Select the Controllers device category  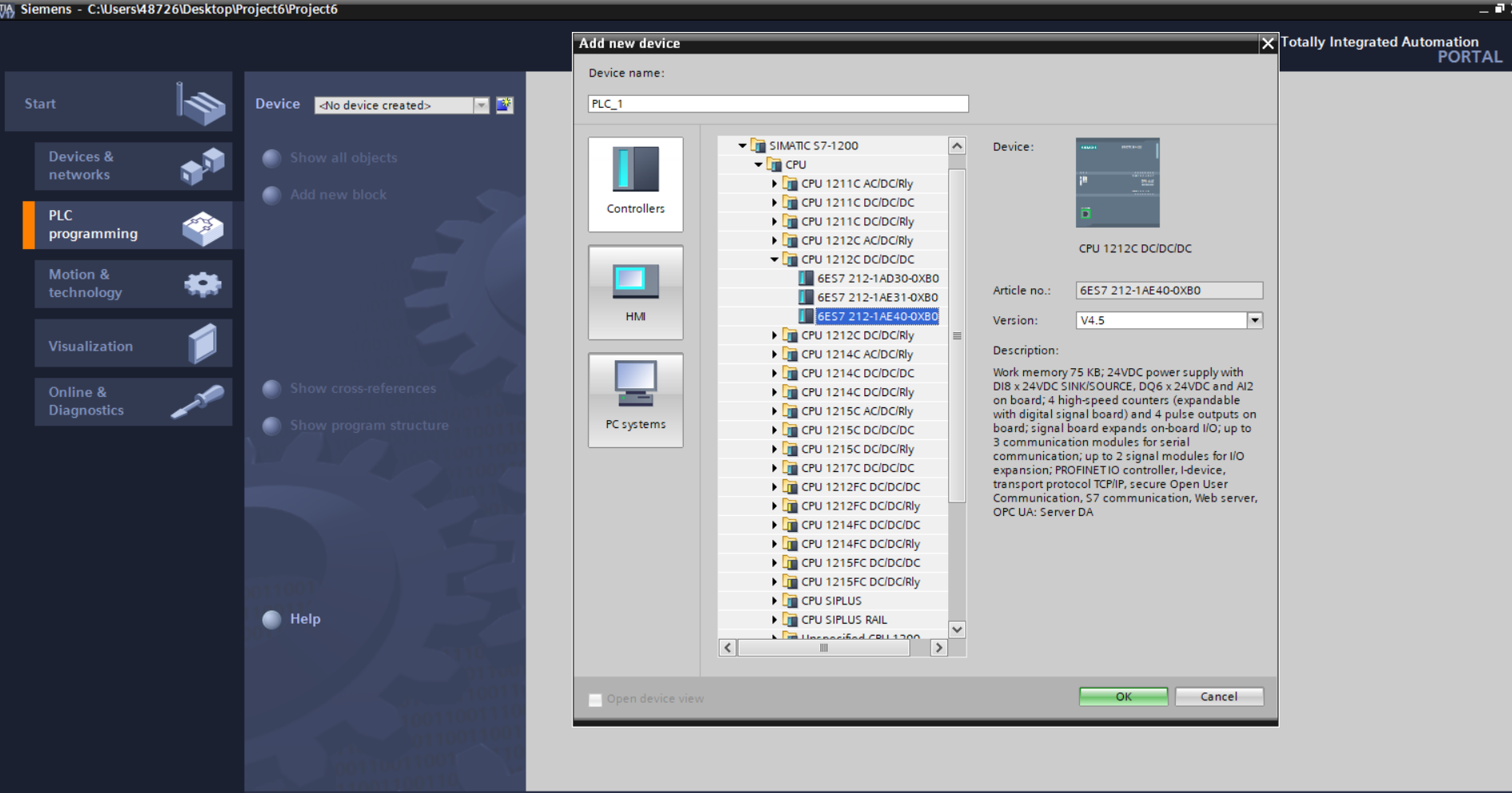point(636,184)
